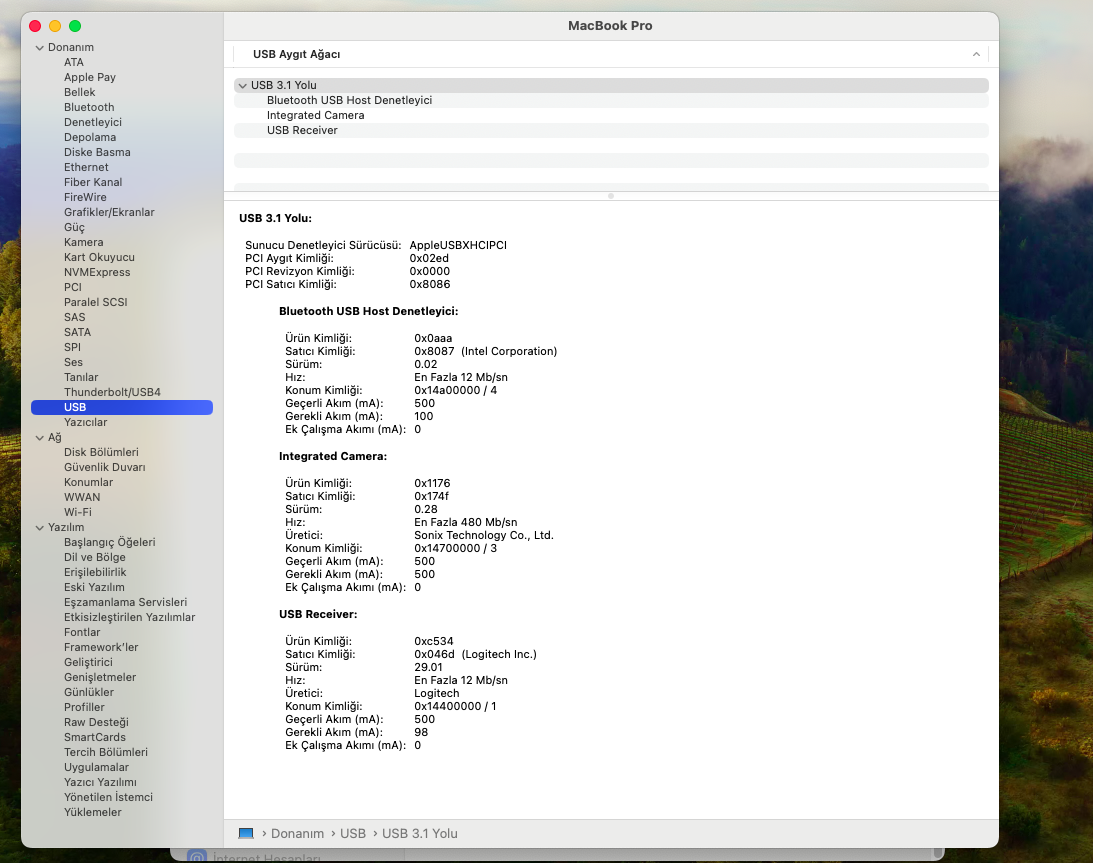Collapse the Ağ sidebar section

(39, 437)
